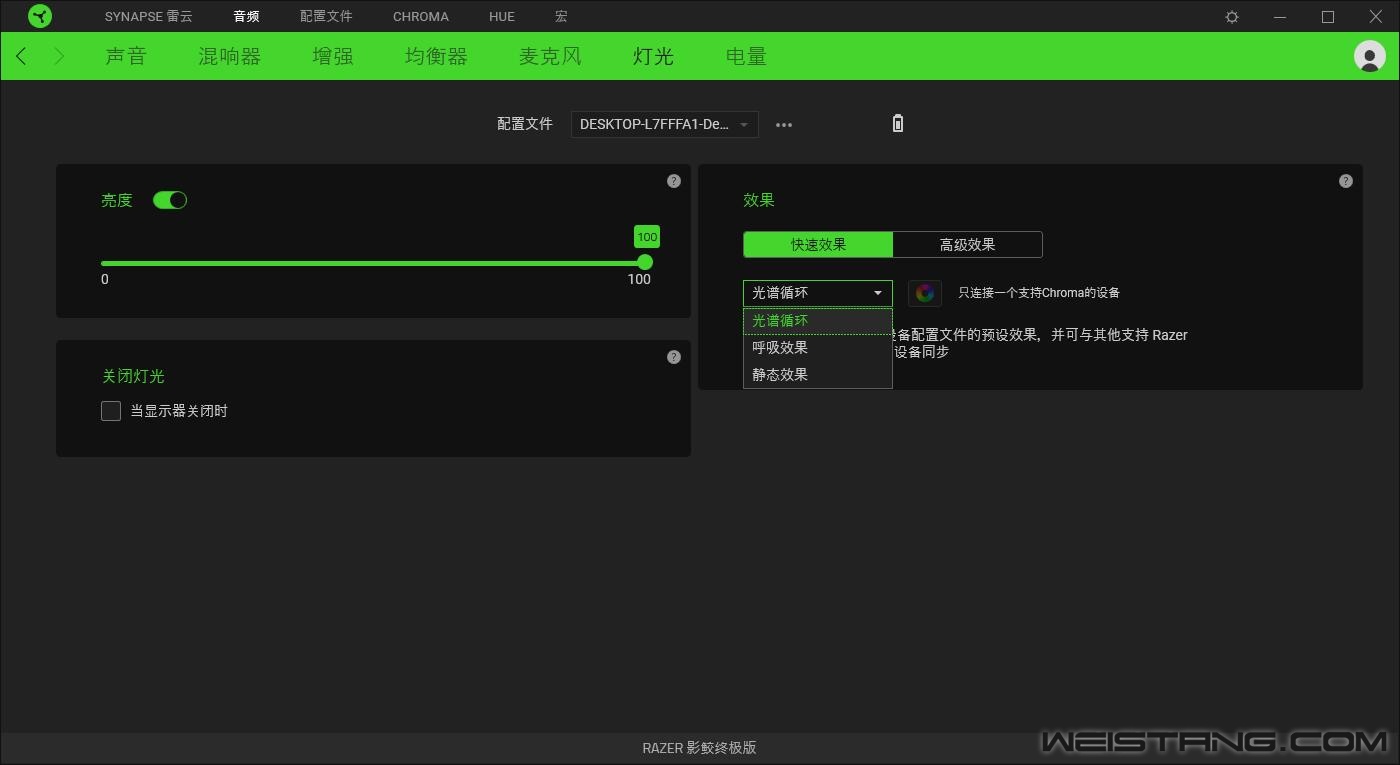Go to the 灯光 tab
This screenshot has width=1400, height=765.
pos(653,56)
